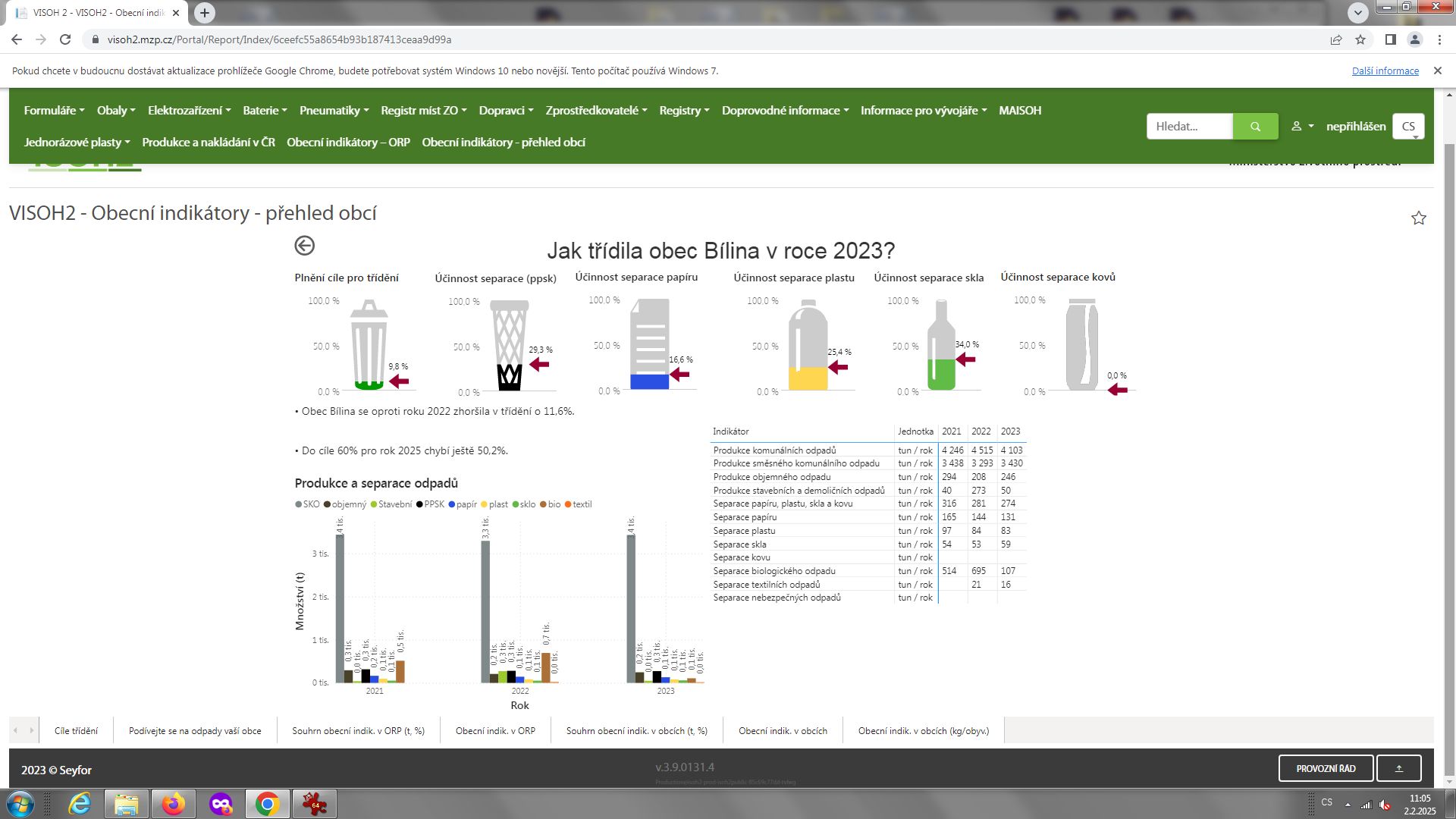Toggle bio series in chart legend
Viewport: 1456px width, 819px height.
(x=550, y=504)
